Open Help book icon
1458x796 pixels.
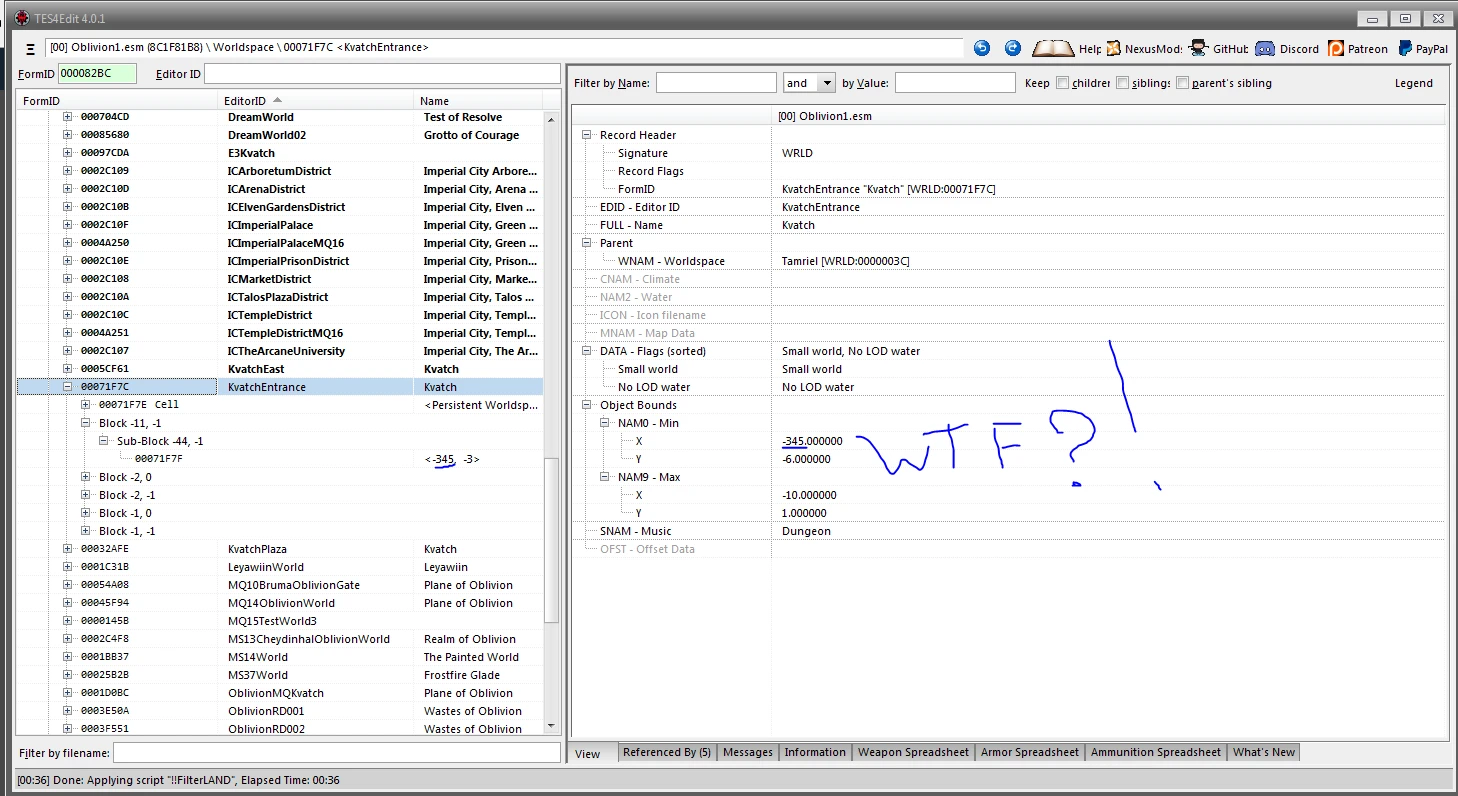pos(1052,48)
